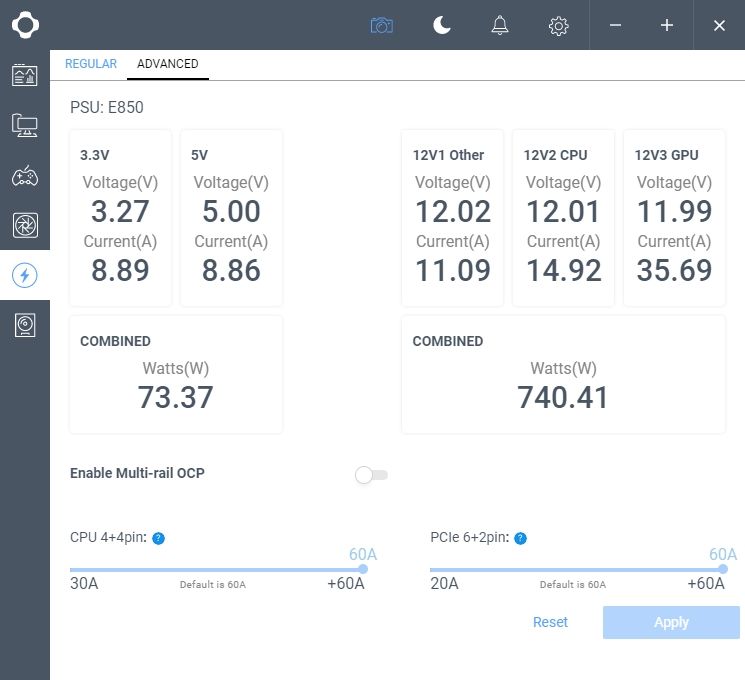Open the PC specs sidebar icon

[25, 125]
